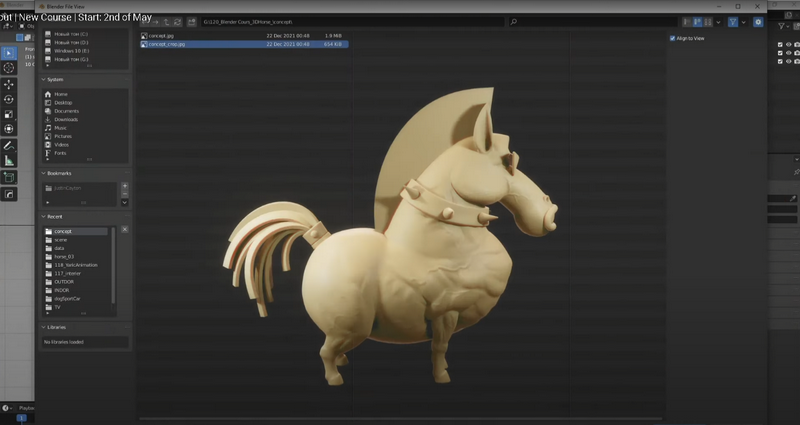
Task: Hide second outliner item with eye icon
Action: coord(789,53)
